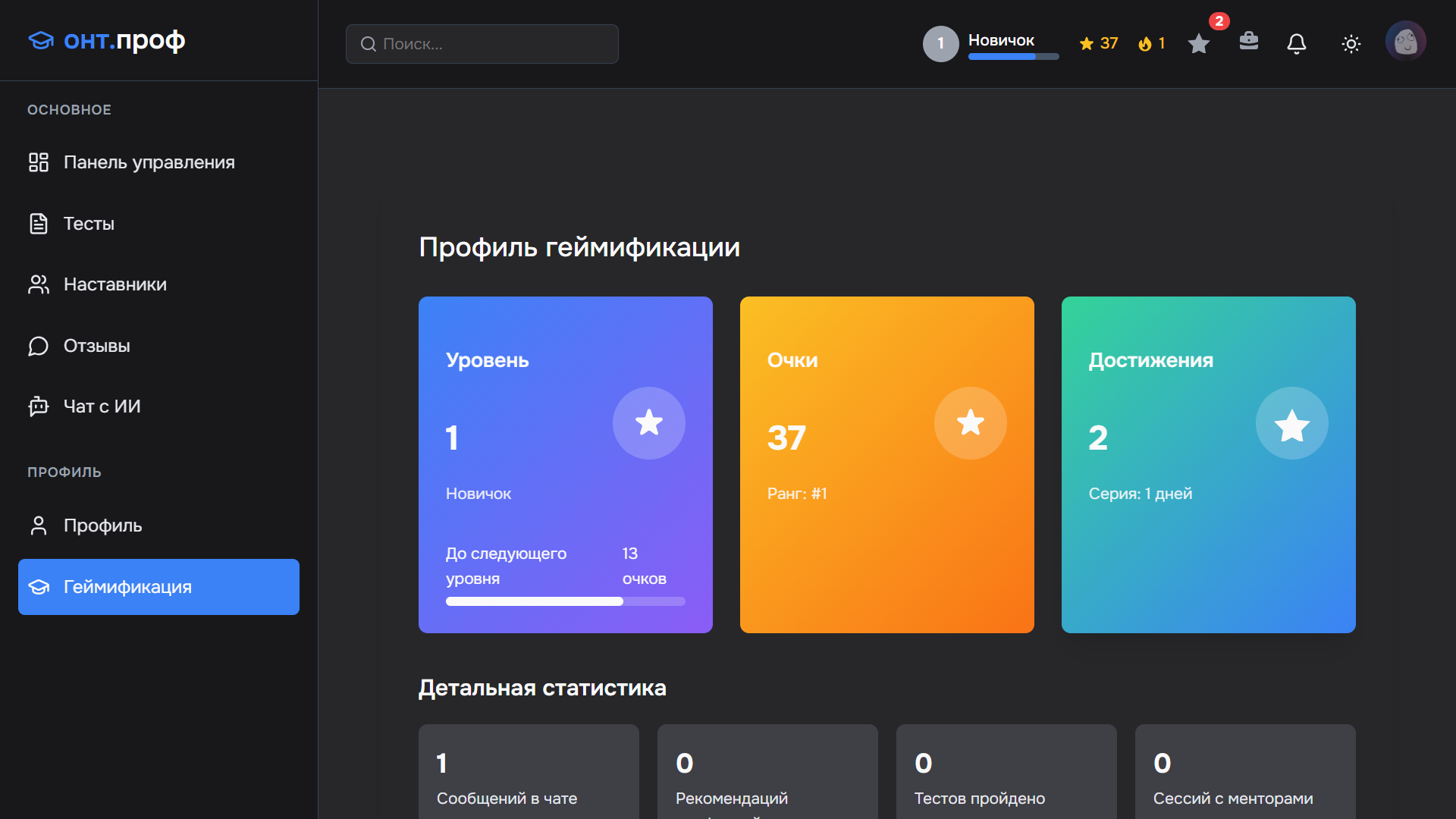Viewport: 1456px width, 819px height.
Task: Open the profile avatar in the top right
Action: coord(1407,41)
